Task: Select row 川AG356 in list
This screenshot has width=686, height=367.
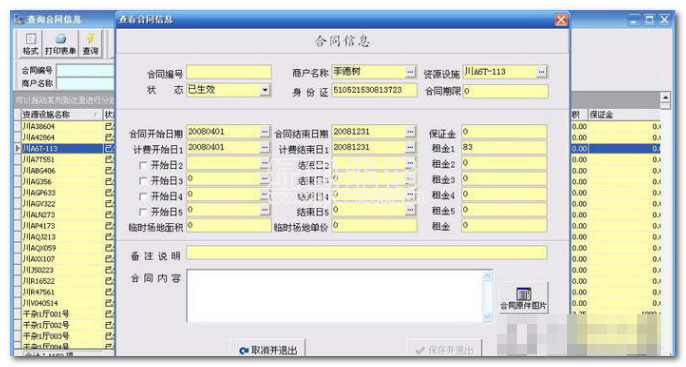Action: coord(62,182)
